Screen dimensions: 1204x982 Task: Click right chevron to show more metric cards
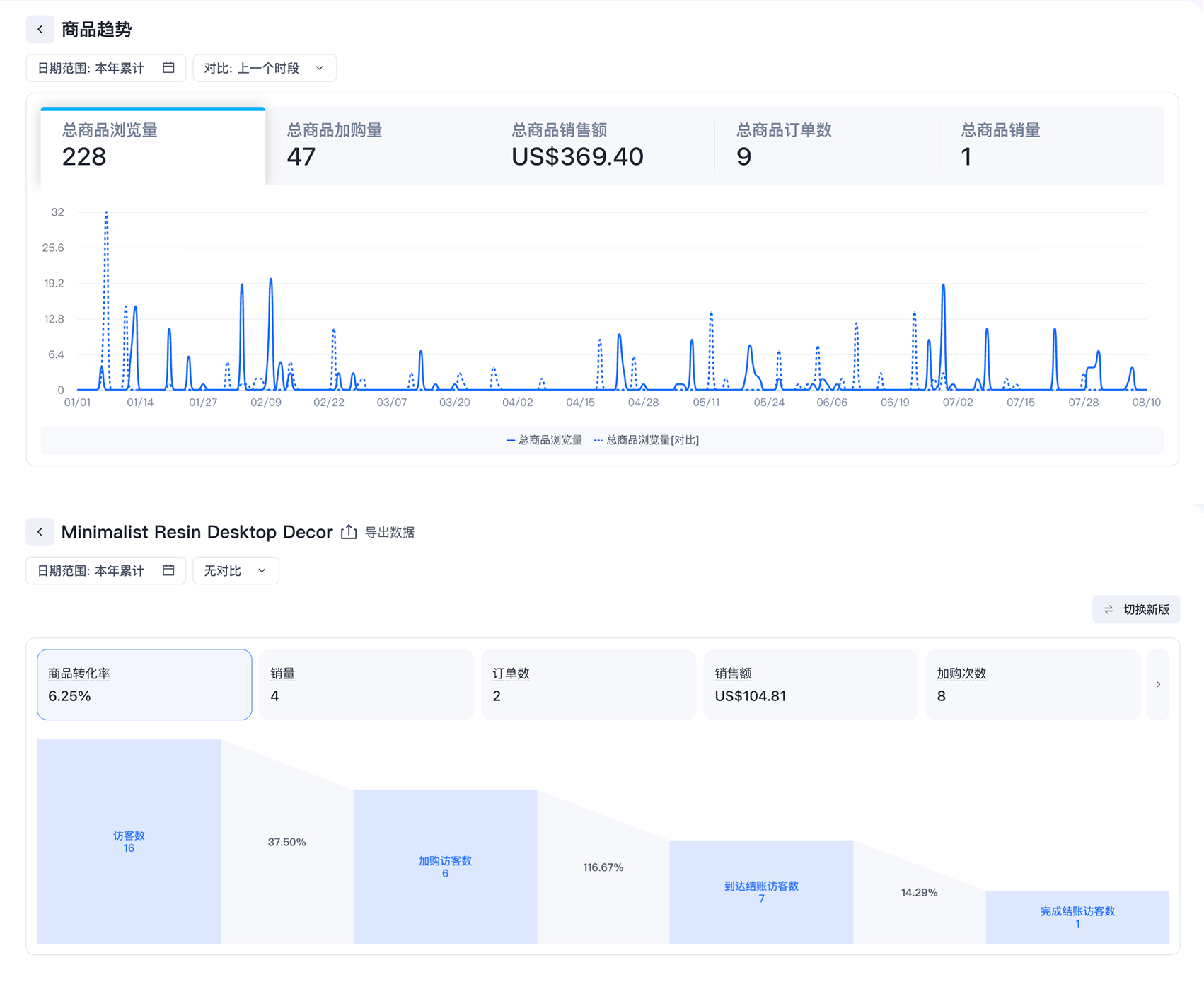pos(1158,684)
